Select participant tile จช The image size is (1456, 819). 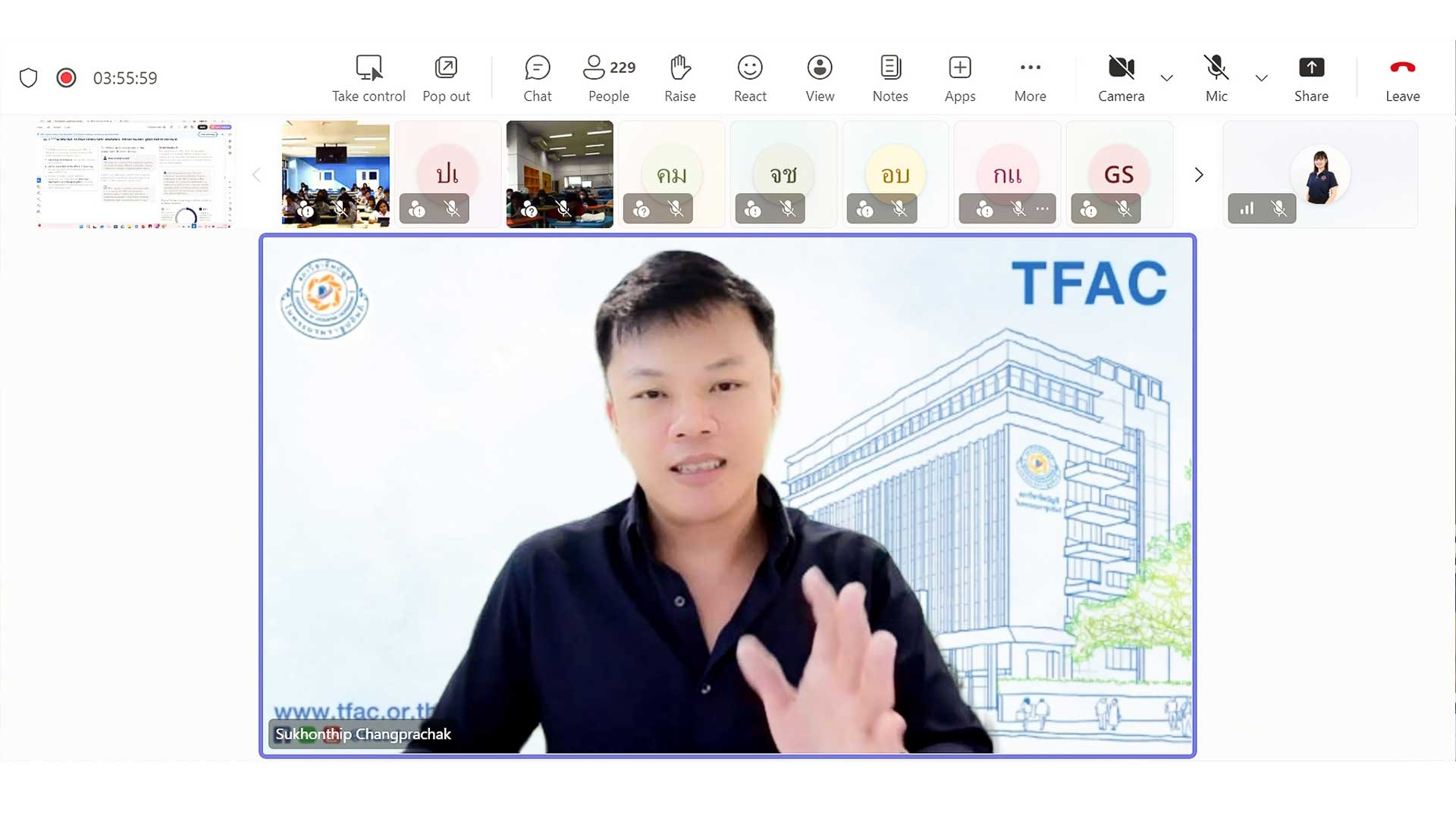pyautogui.click(x=783, y=174)
